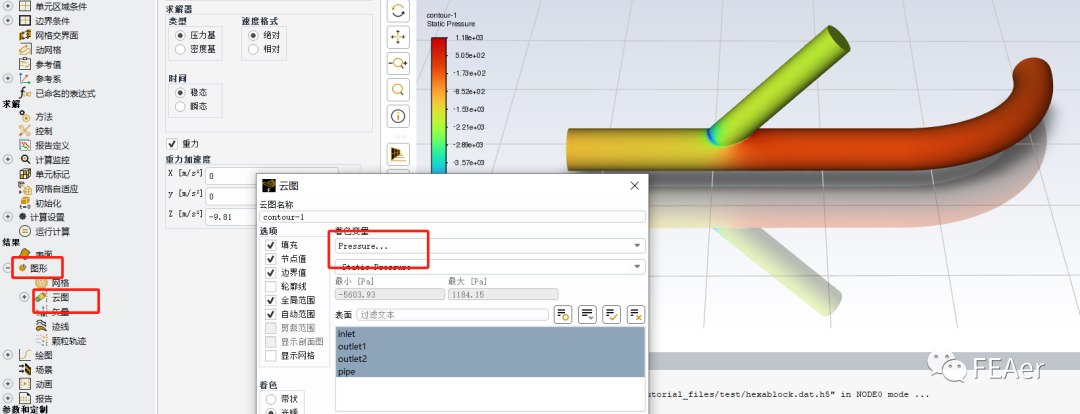The image size is (1080, 414).
Task: Select 瞬态 time option
Action: coord(180,105)
